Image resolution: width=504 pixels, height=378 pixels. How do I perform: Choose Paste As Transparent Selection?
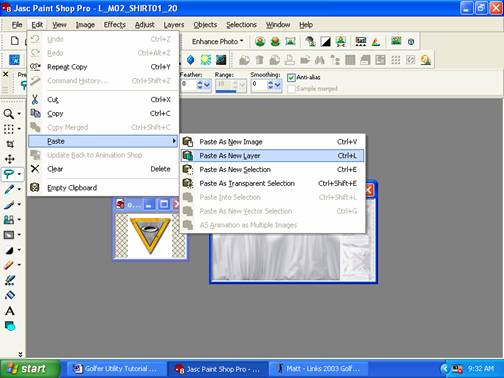272,183
